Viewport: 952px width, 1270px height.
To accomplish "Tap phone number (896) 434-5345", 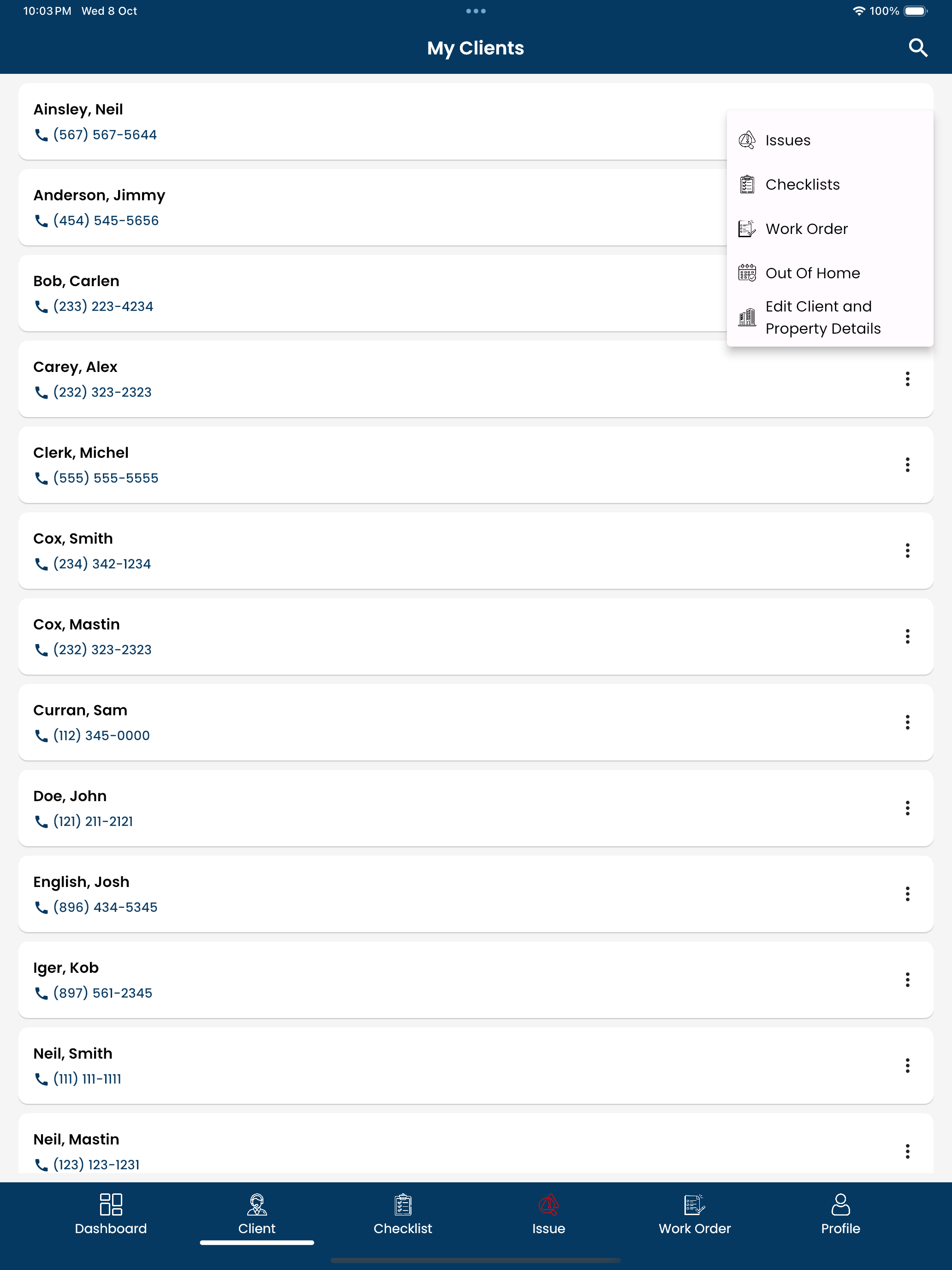I will pyautogui.click(x=105, y=907).
